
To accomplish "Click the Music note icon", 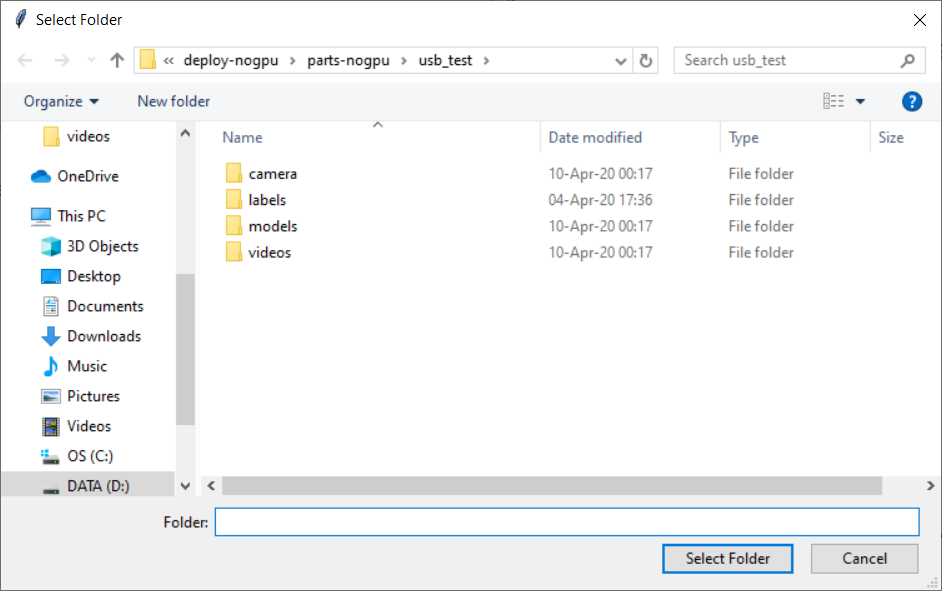I will click(x=51, y=366).
